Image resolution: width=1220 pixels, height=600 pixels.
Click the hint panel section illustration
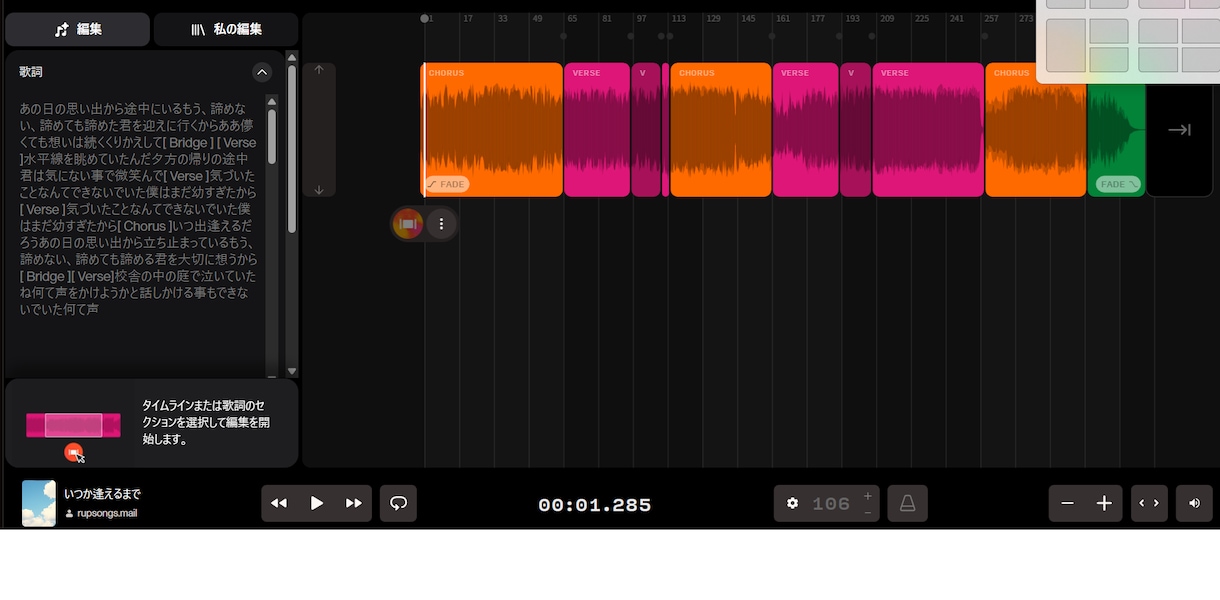coord(73,425)
